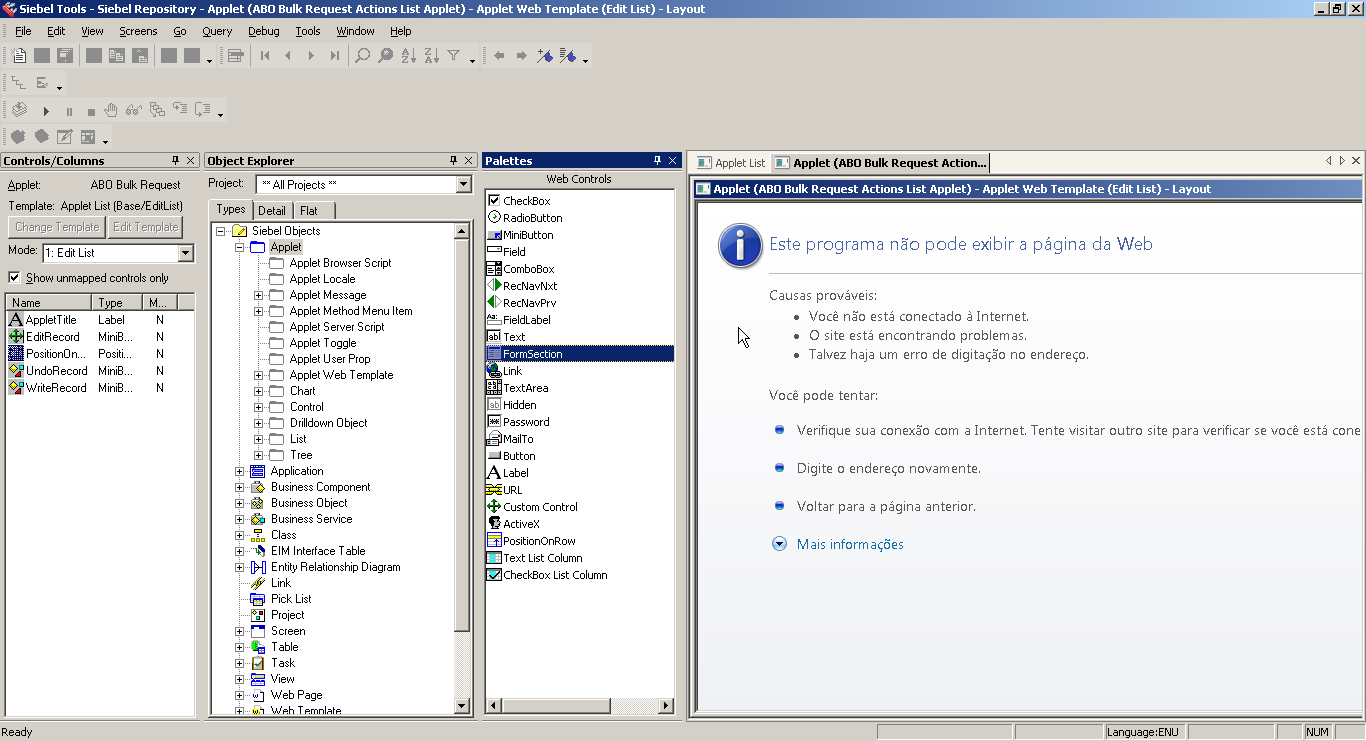Switch to the Detail tab

pyautogui.click(x=272, y=210)
